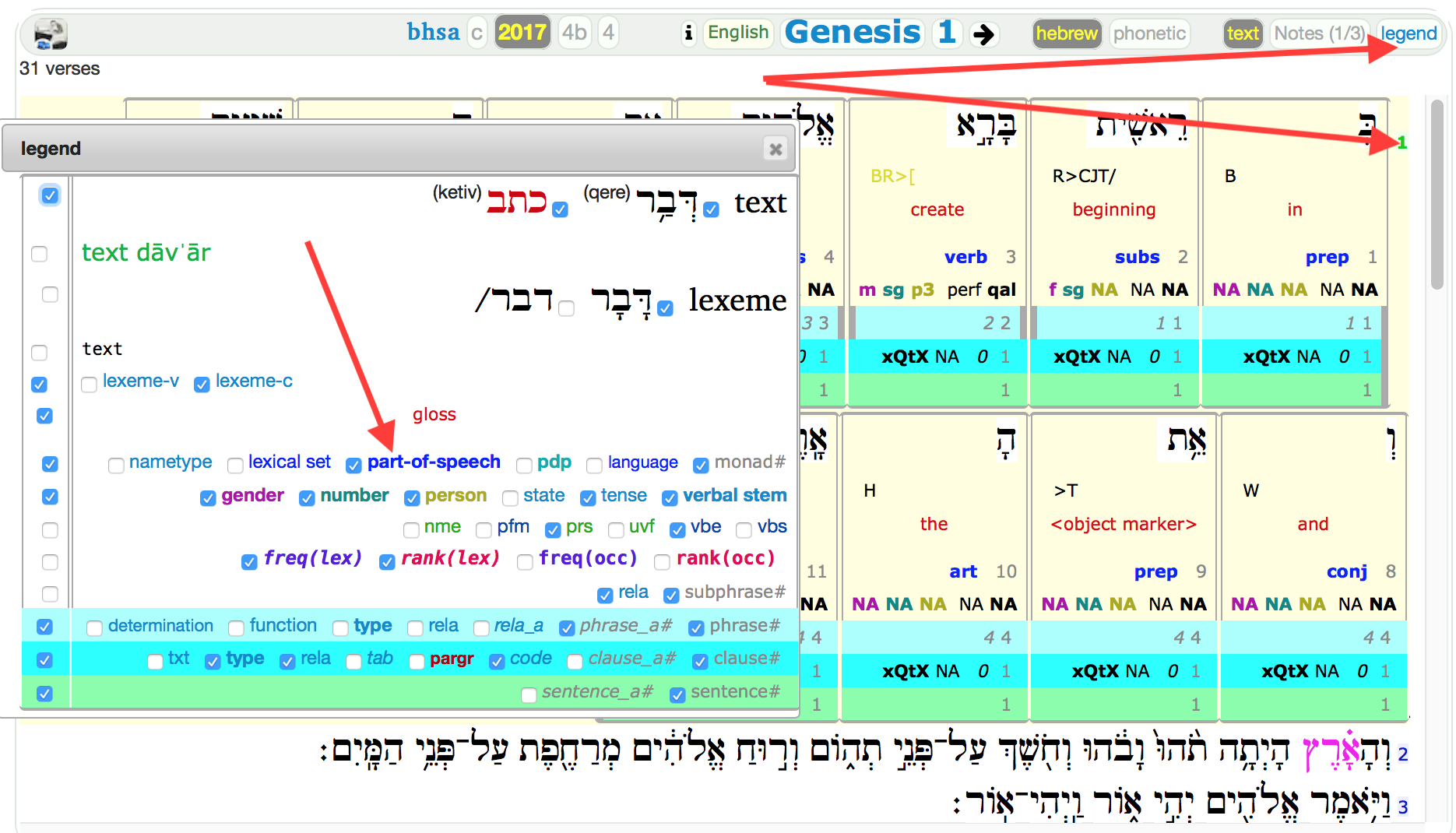
Task: Click the info 'i' icon next to English
Action: (x=688, y=33)
